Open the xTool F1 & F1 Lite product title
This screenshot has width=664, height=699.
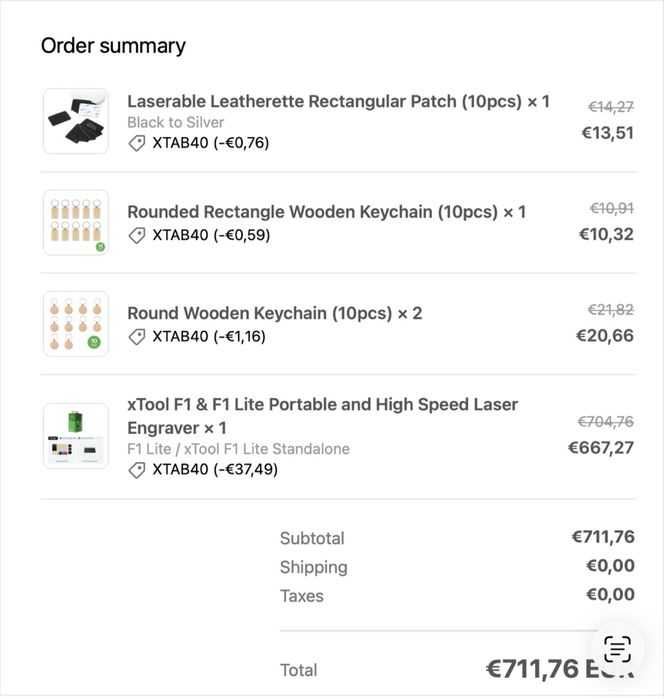[x=322, y=416]
